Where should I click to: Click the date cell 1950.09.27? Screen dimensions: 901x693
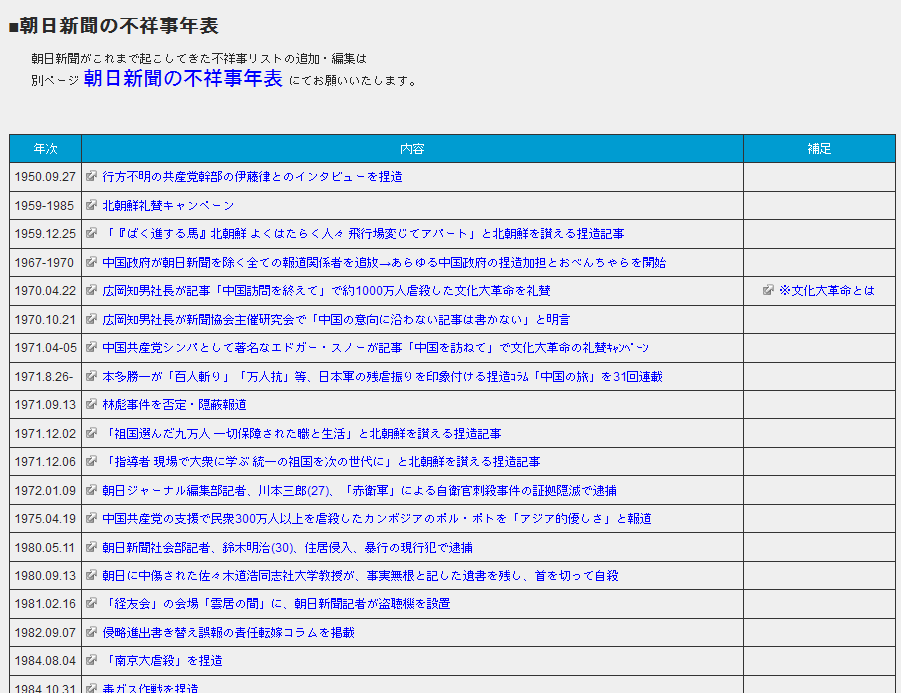click(45, 177)
